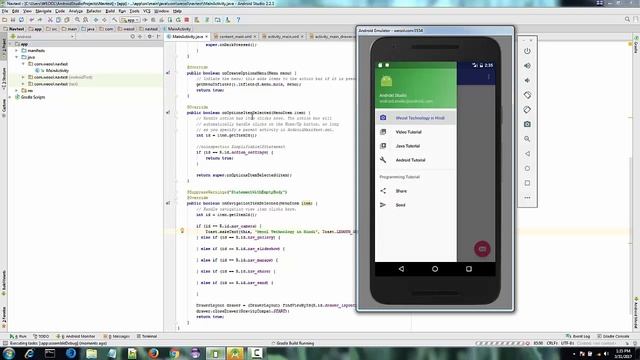This screenshot has height=360, width=640.
Task: Click the Stop red square toolbar icon
Action: click(x=187, y=20)
